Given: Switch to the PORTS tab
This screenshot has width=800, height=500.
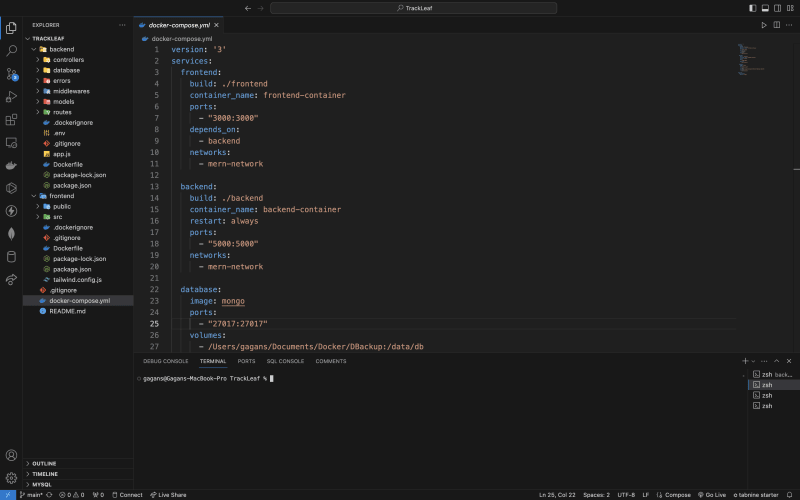Looking at the screenshot, I should pyautogui.click(x=246, y=361).
